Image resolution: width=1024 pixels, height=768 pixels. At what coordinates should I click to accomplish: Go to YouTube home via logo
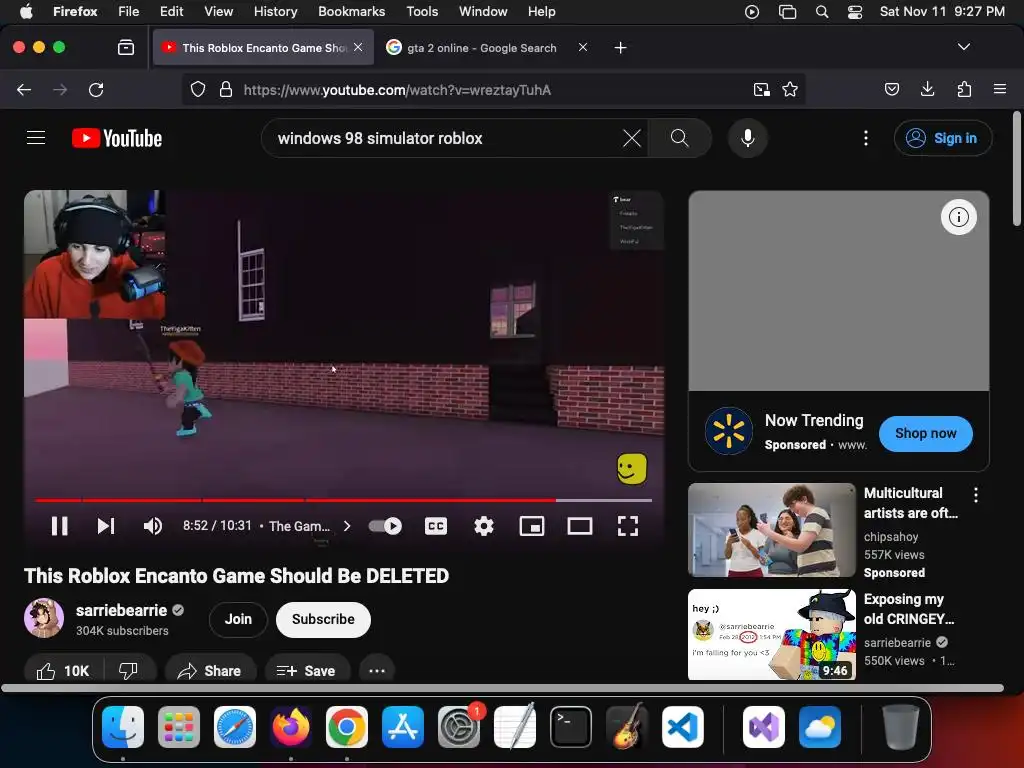(x=117, y=138)
